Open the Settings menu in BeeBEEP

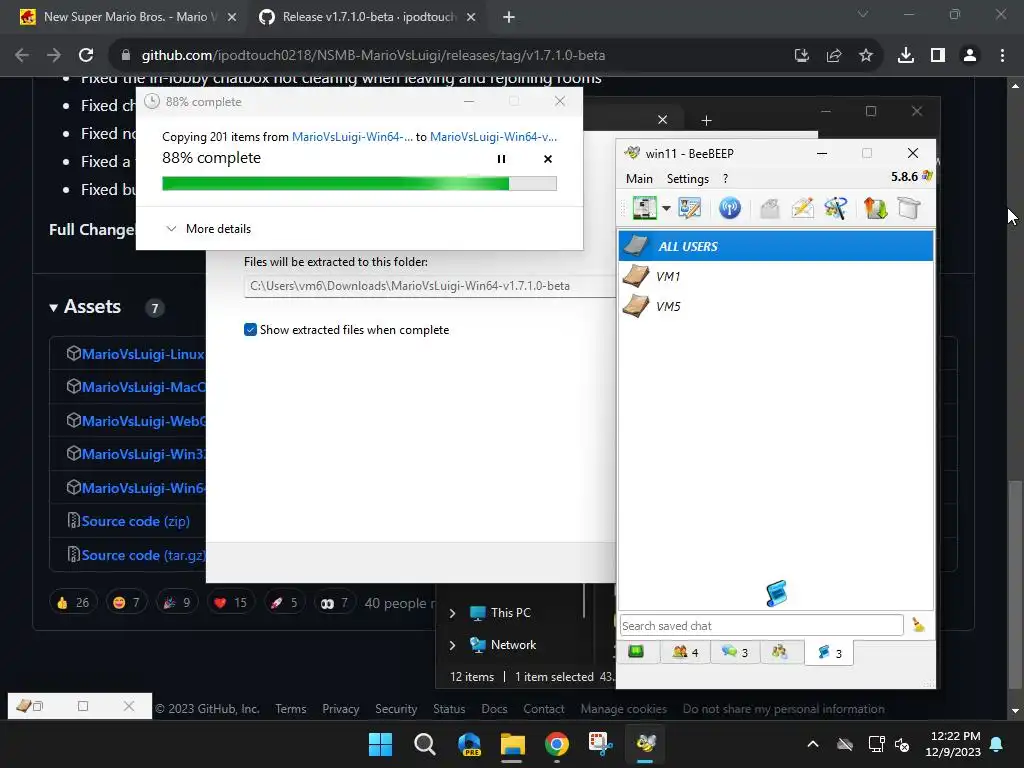pos(688,178)
